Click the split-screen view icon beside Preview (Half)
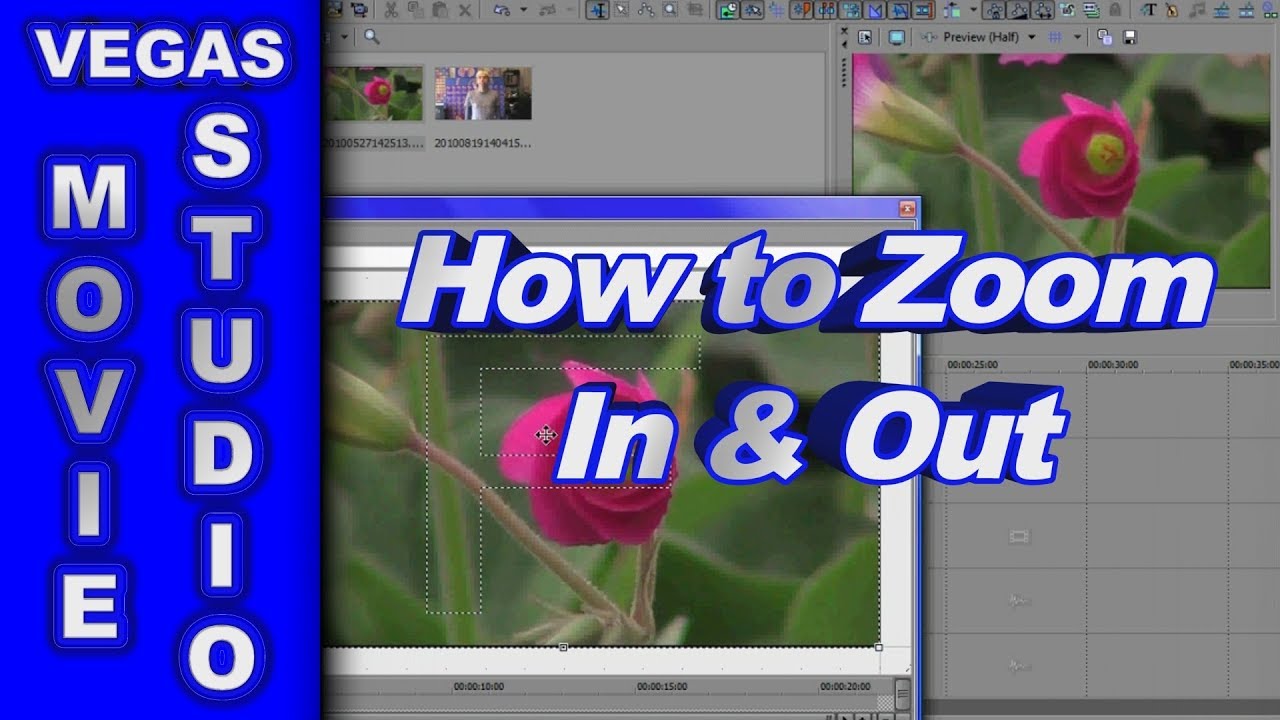This screenshot has width=1280, height=720. (x=929, y=37)
